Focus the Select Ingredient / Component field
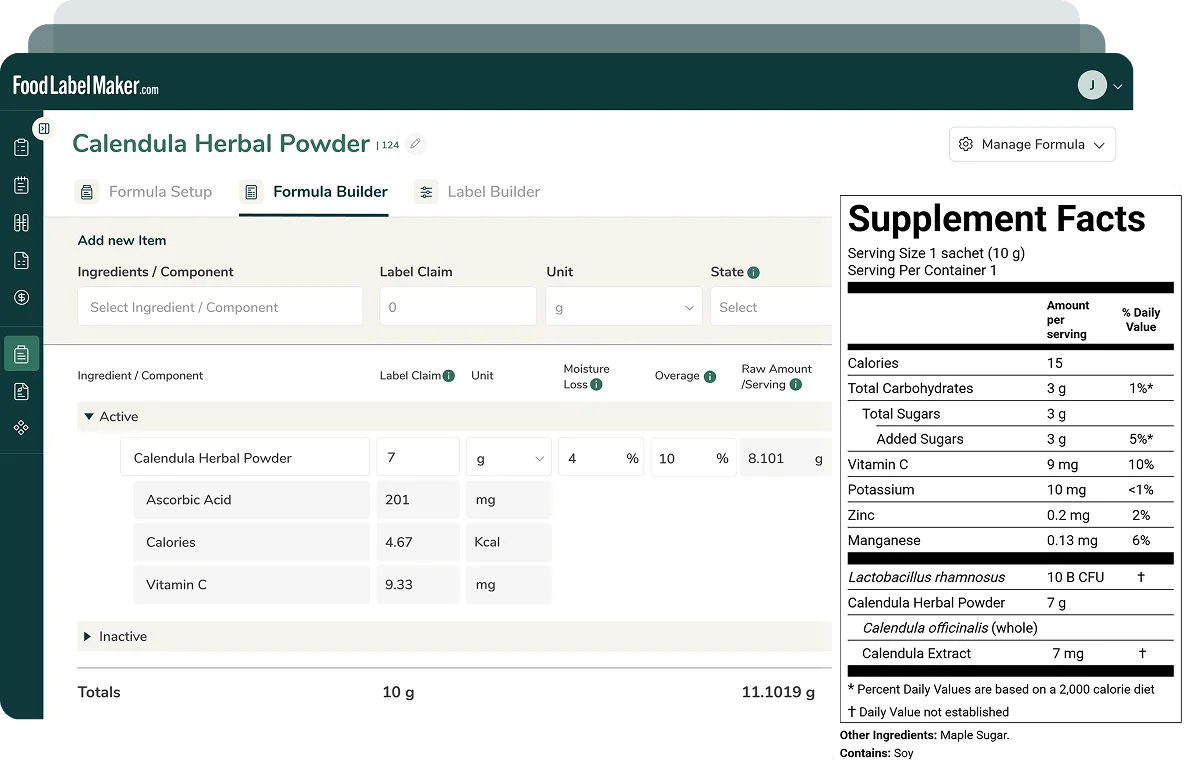The width and height of the screenshot is (1201, 783). click(x=220, y=307)
